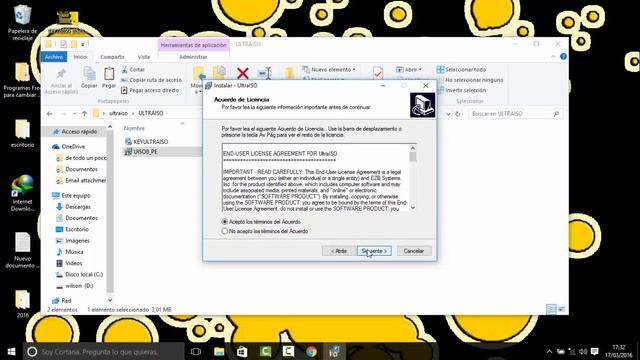Screen dimensions: 640x360
Task: Click Cancelar in the UltraISO installer
Action: (414, 251)
